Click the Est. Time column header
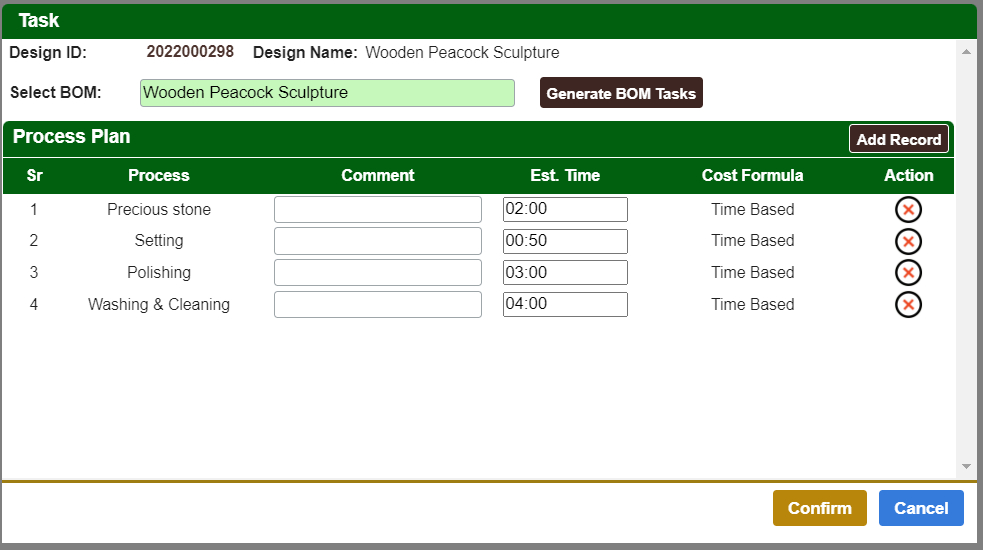 (x=565, y=175)
